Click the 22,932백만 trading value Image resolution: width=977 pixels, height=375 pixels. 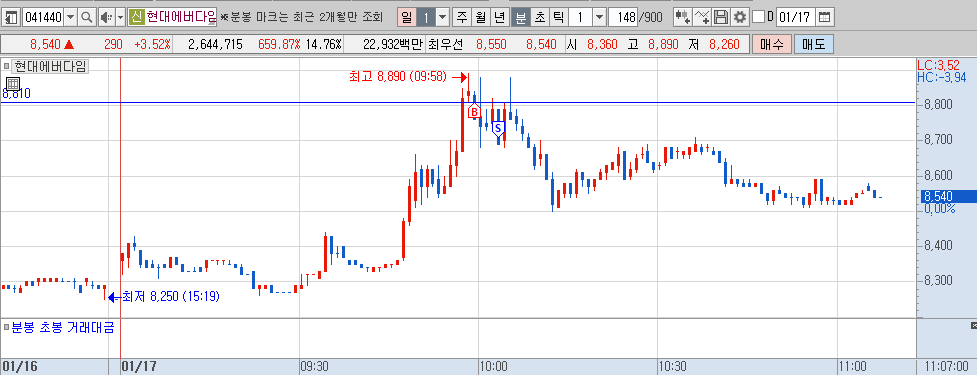tap(393, 45)
